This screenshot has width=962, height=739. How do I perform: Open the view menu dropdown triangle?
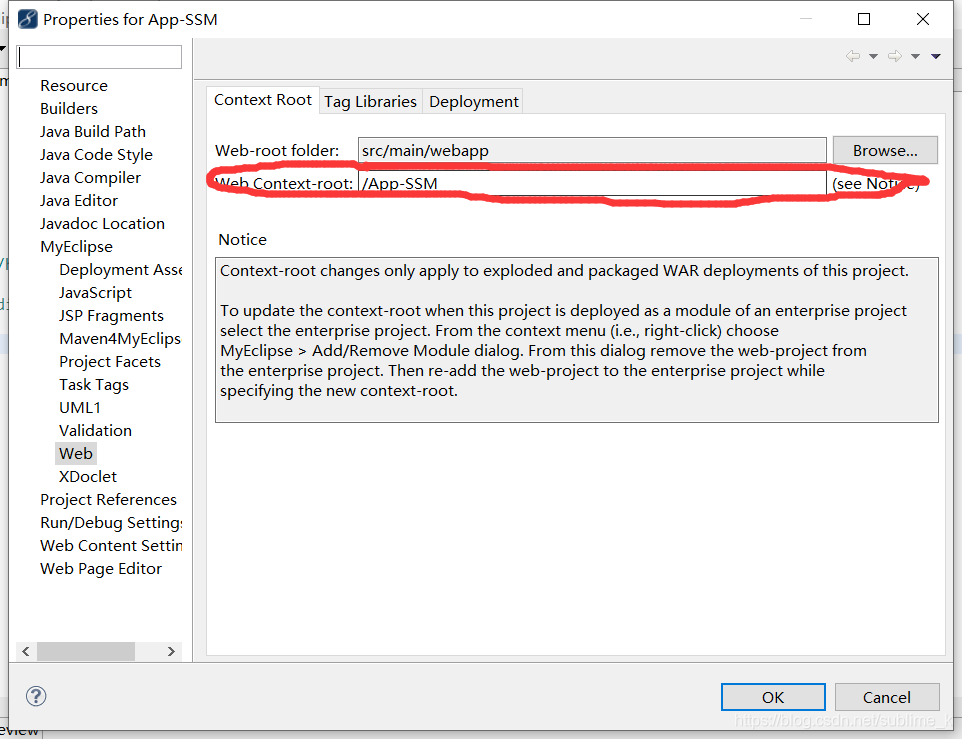[x=936, y=56]
